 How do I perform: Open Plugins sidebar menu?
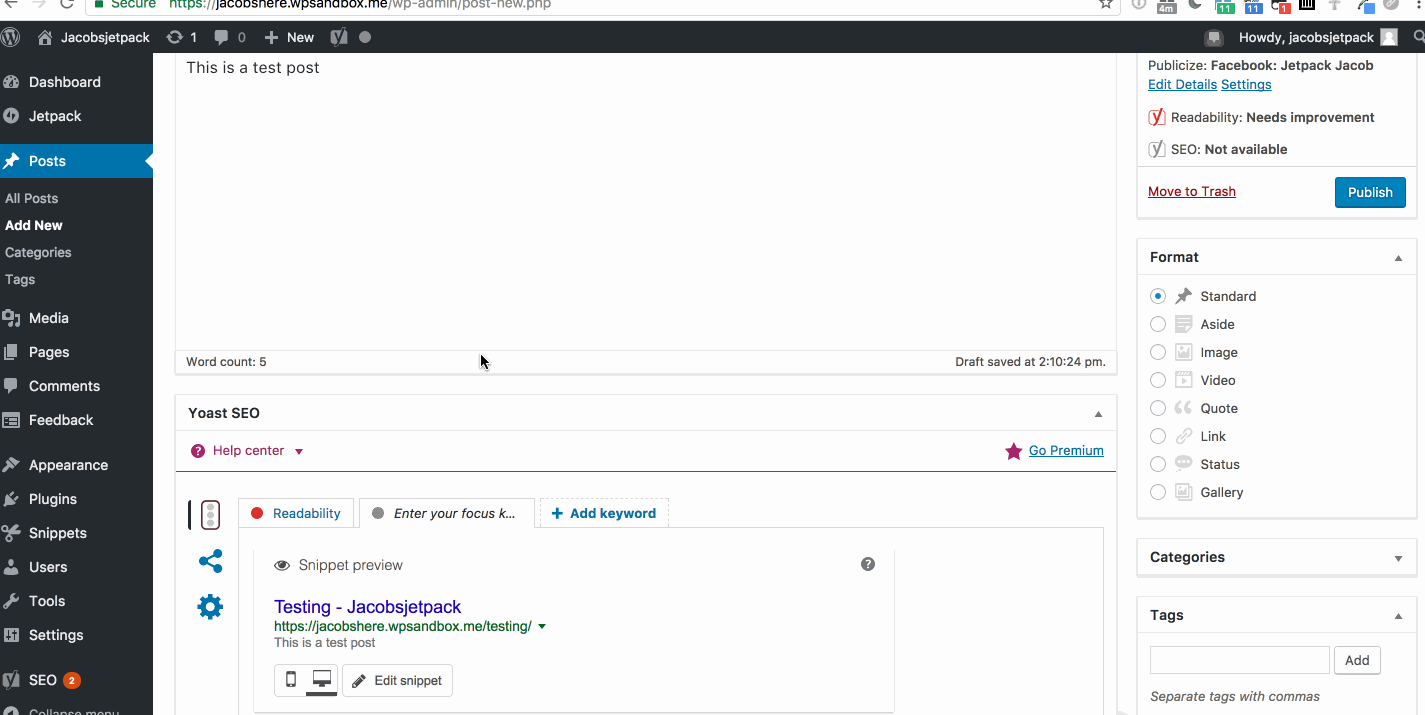click(x=53, y=499)
